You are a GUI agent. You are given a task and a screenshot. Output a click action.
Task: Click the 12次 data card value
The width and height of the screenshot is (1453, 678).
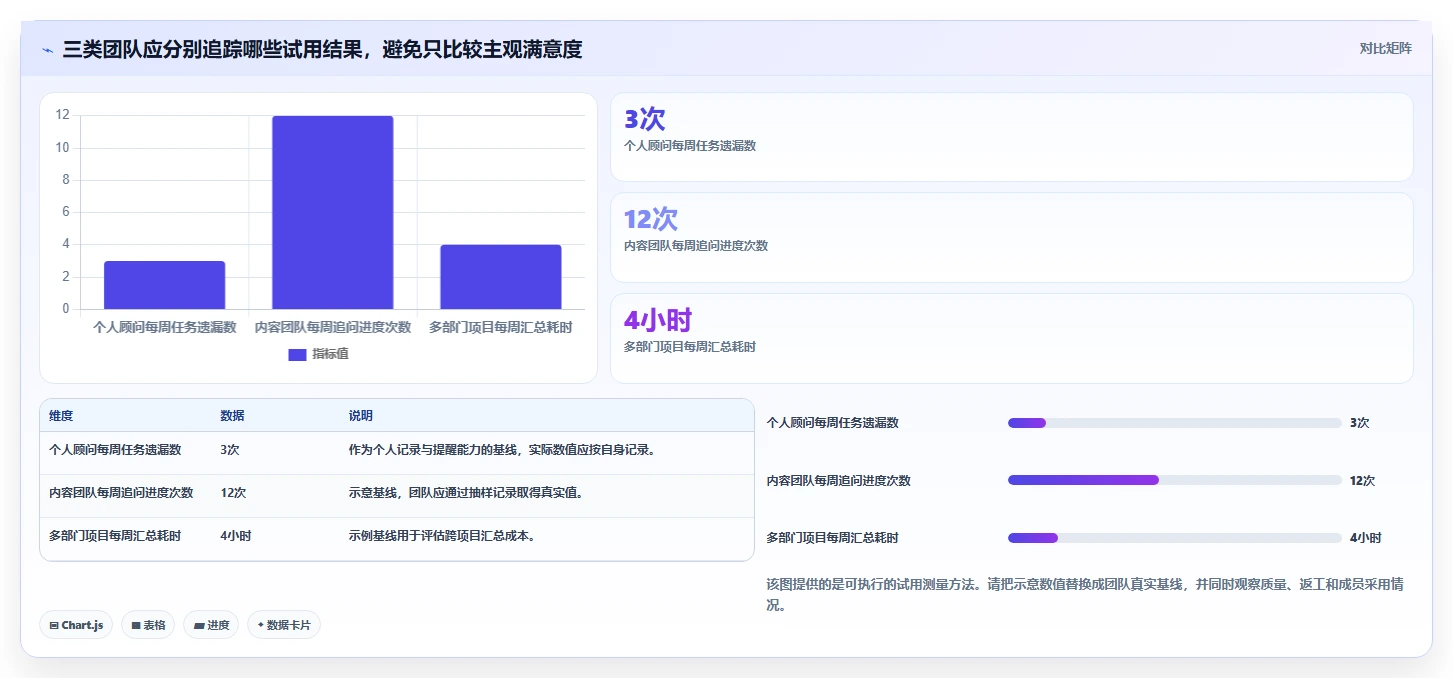[x=650, y=220]
